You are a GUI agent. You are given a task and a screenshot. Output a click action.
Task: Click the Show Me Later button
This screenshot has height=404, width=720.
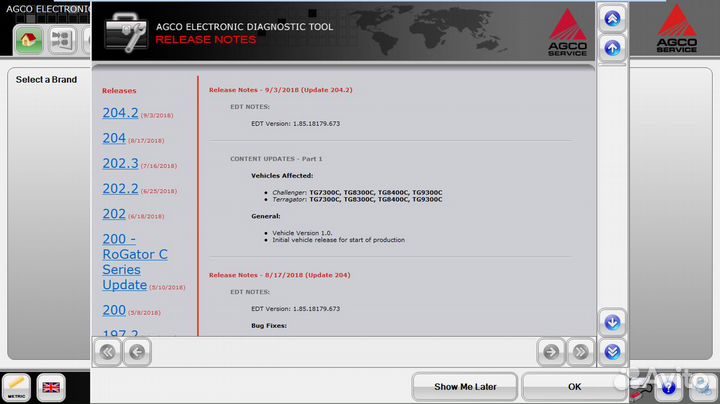[465, 387]
